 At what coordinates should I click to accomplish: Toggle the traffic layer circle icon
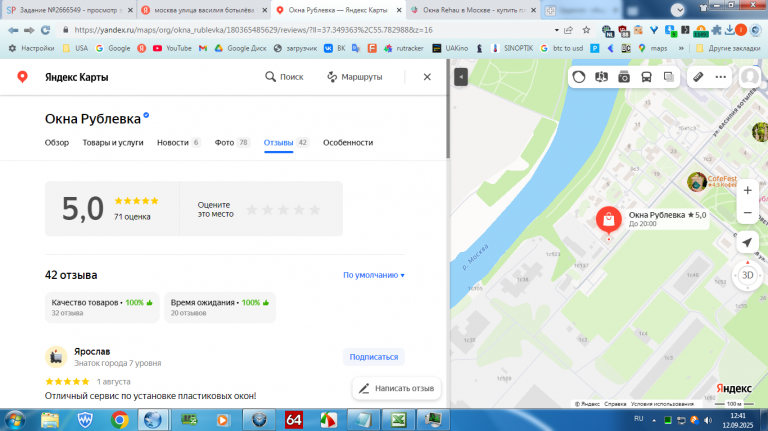[x=579, y=77]
